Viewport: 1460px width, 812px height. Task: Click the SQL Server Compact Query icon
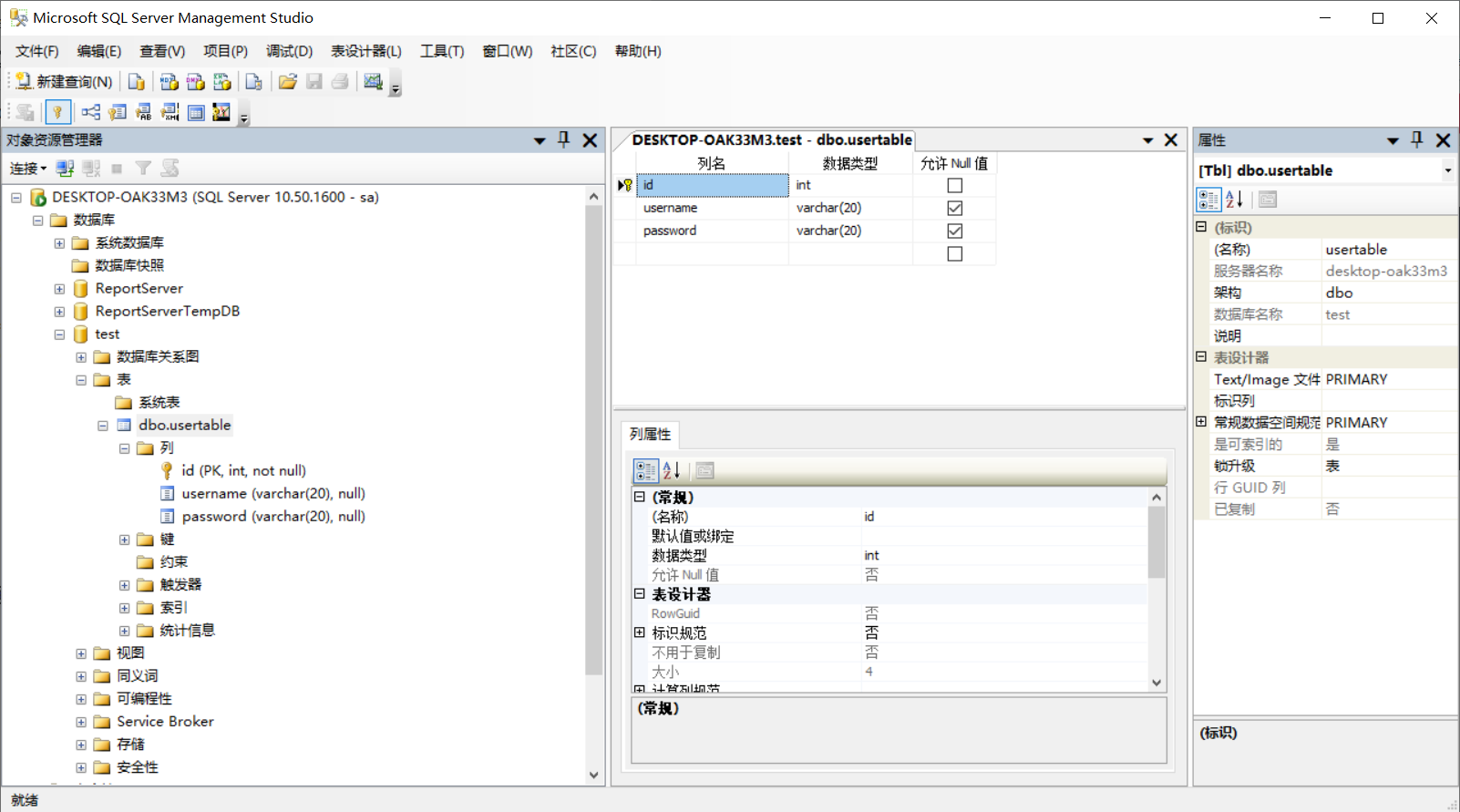[x=254, y=82]
